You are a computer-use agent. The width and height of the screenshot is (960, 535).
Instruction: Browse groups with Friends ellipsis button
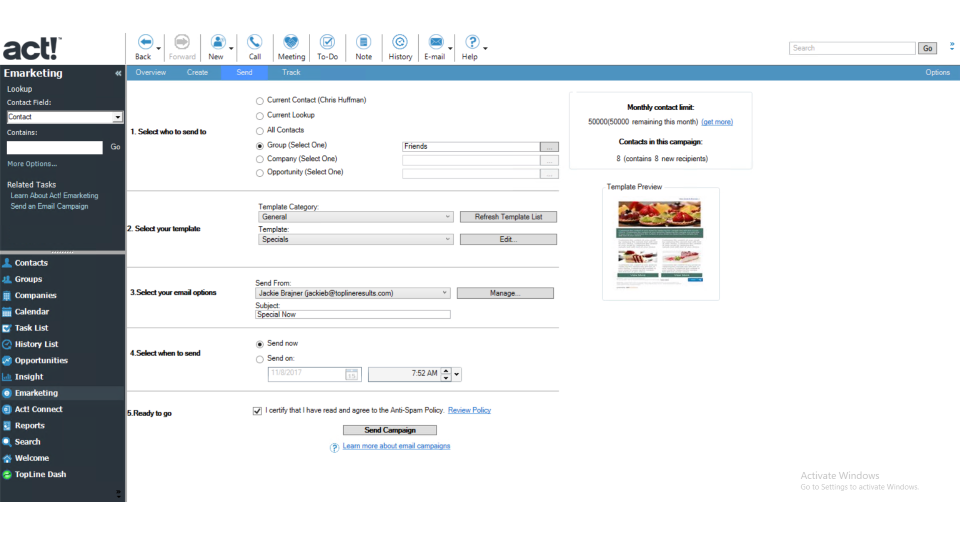tap(549, 147)
